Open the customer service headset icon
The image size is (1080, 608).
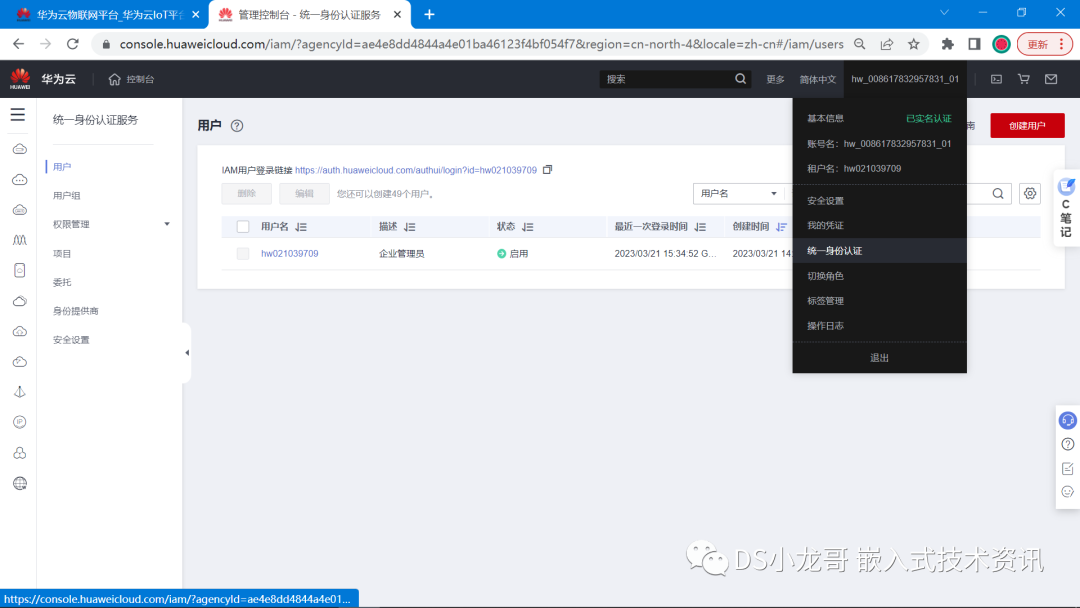click(x=1067, y=420)
